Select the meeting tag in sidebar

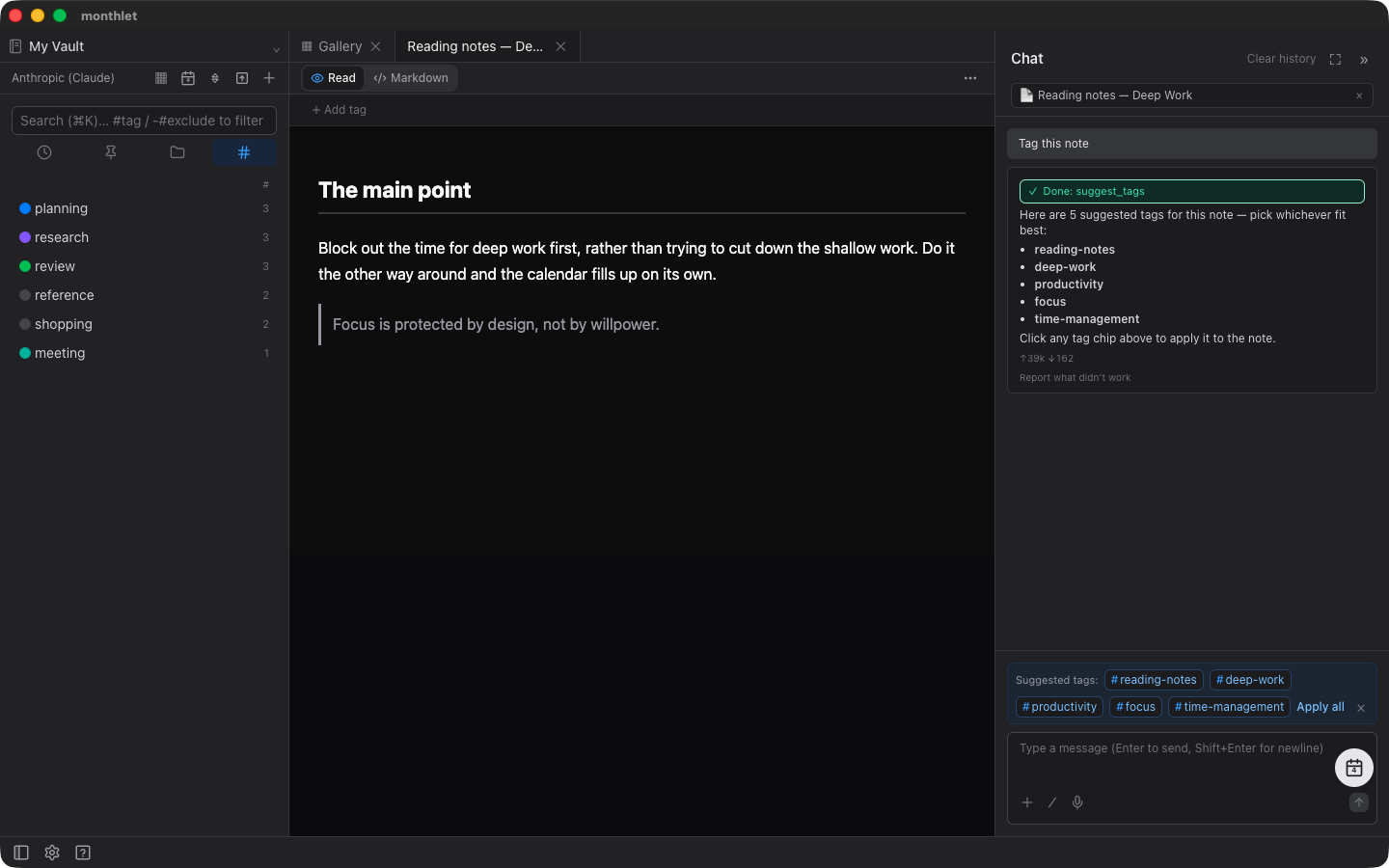coord(145,353)
